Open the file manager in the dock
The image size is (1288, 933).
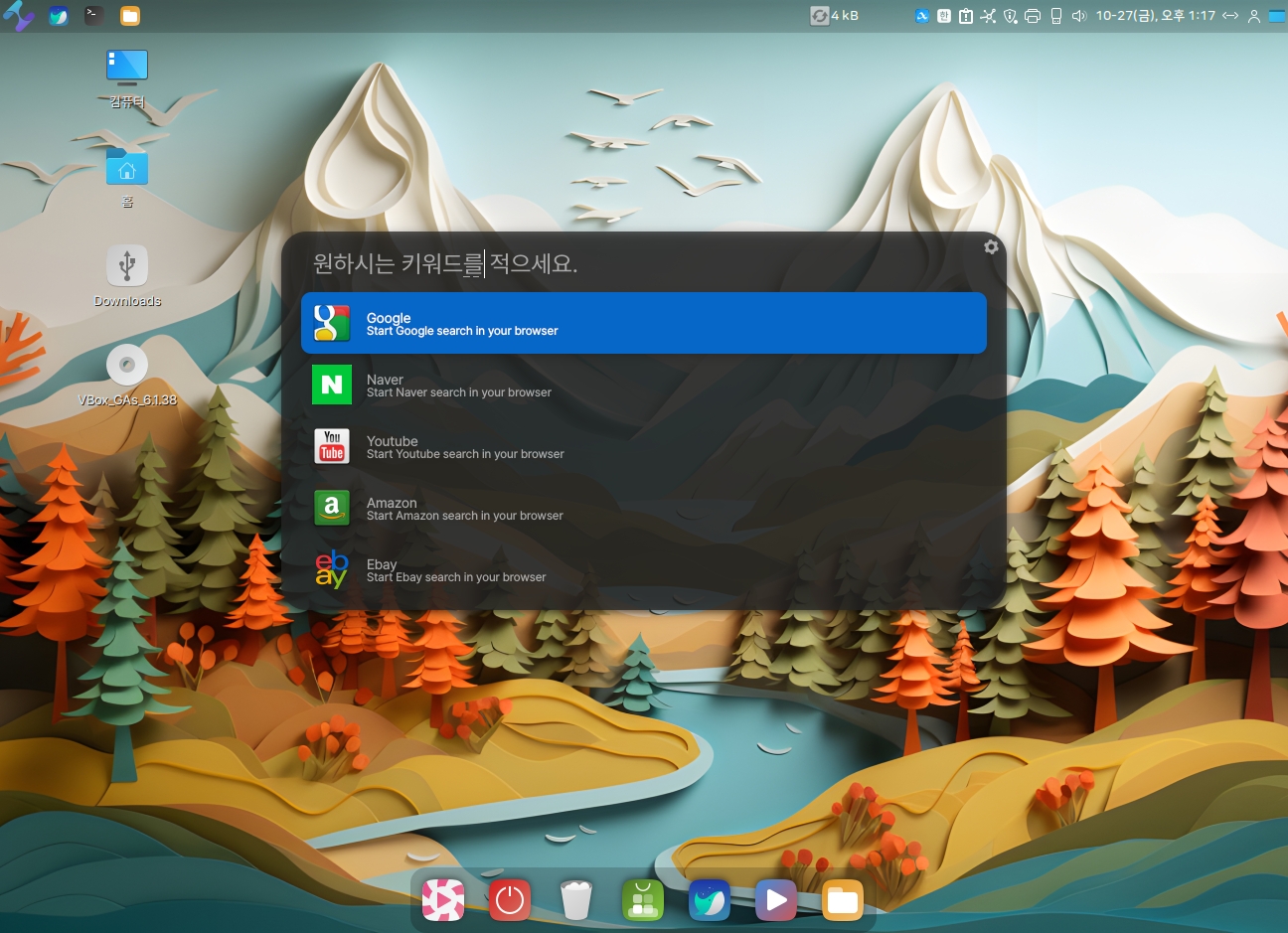[843, 901]
